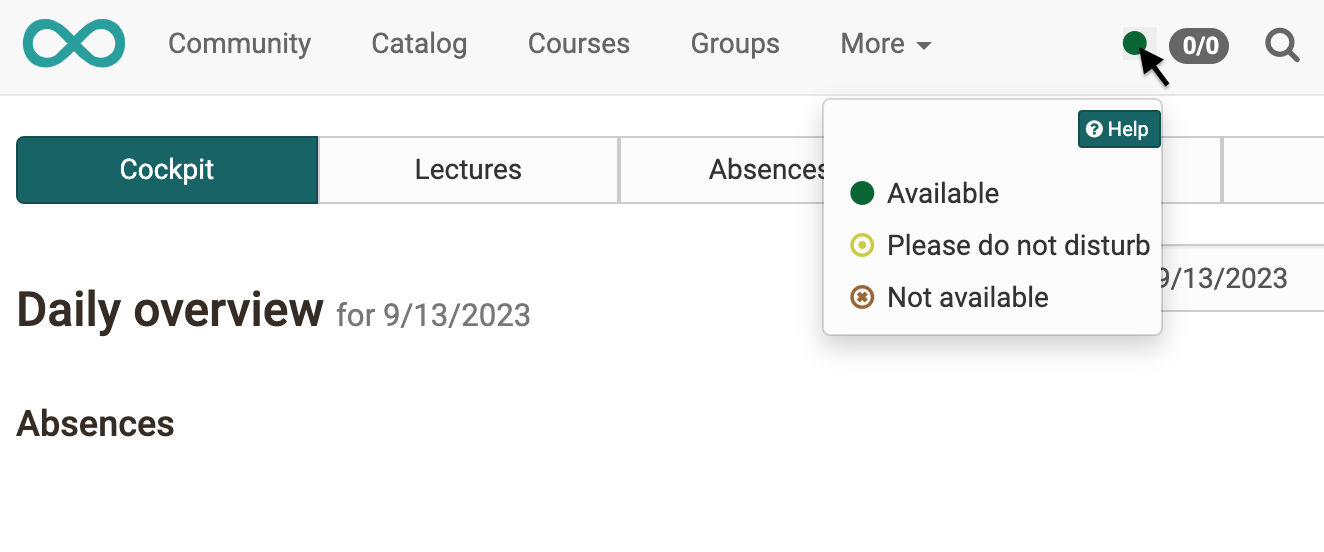Screen dimensions: 1324x552
Task: Click the yellow do-not-disturb circle icon
Action: tap(862, 245)
